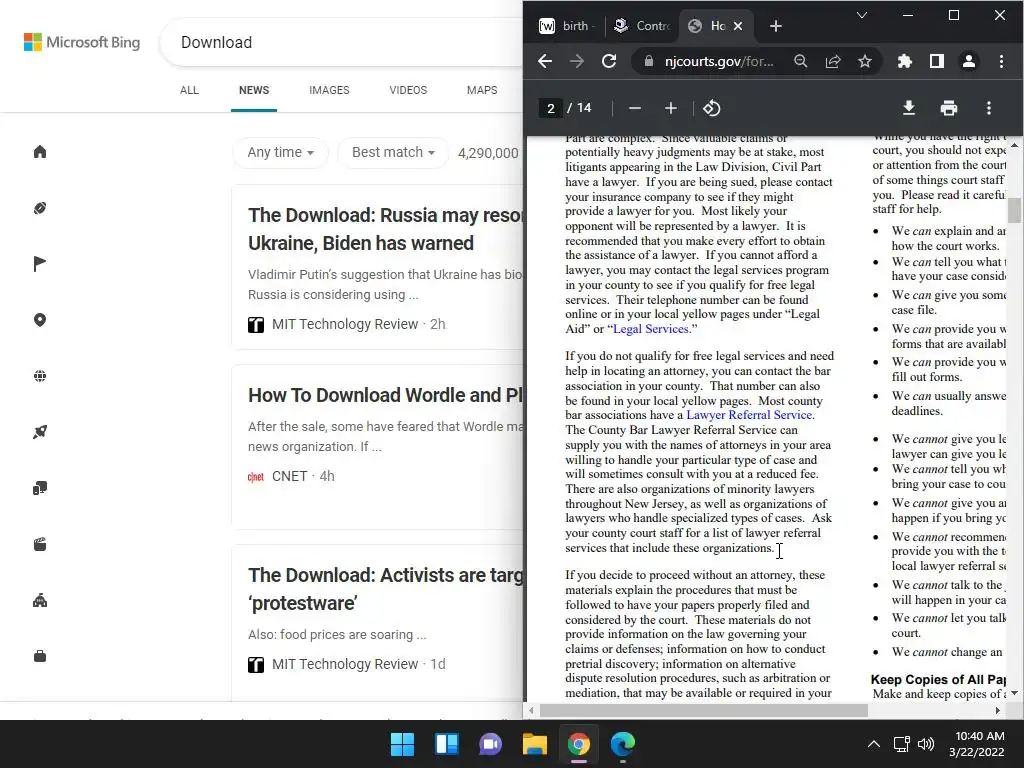Expand Chrome tab search chevron
This screenshot has height=768, width=1024.
(x=862, y=15)
